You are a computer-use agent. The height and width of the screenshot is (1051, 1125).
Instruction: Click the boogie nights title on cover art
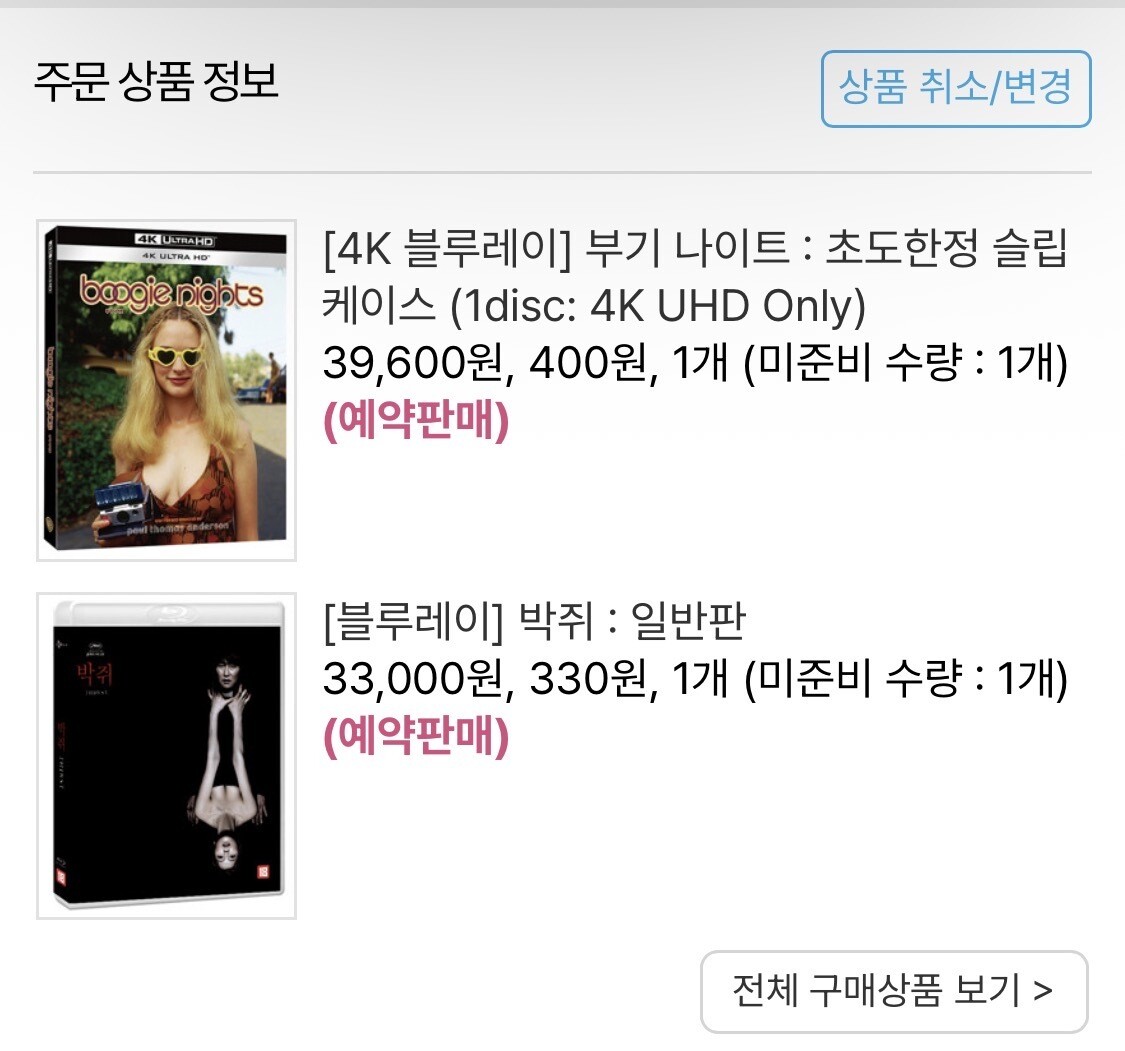tap(171, 293)
